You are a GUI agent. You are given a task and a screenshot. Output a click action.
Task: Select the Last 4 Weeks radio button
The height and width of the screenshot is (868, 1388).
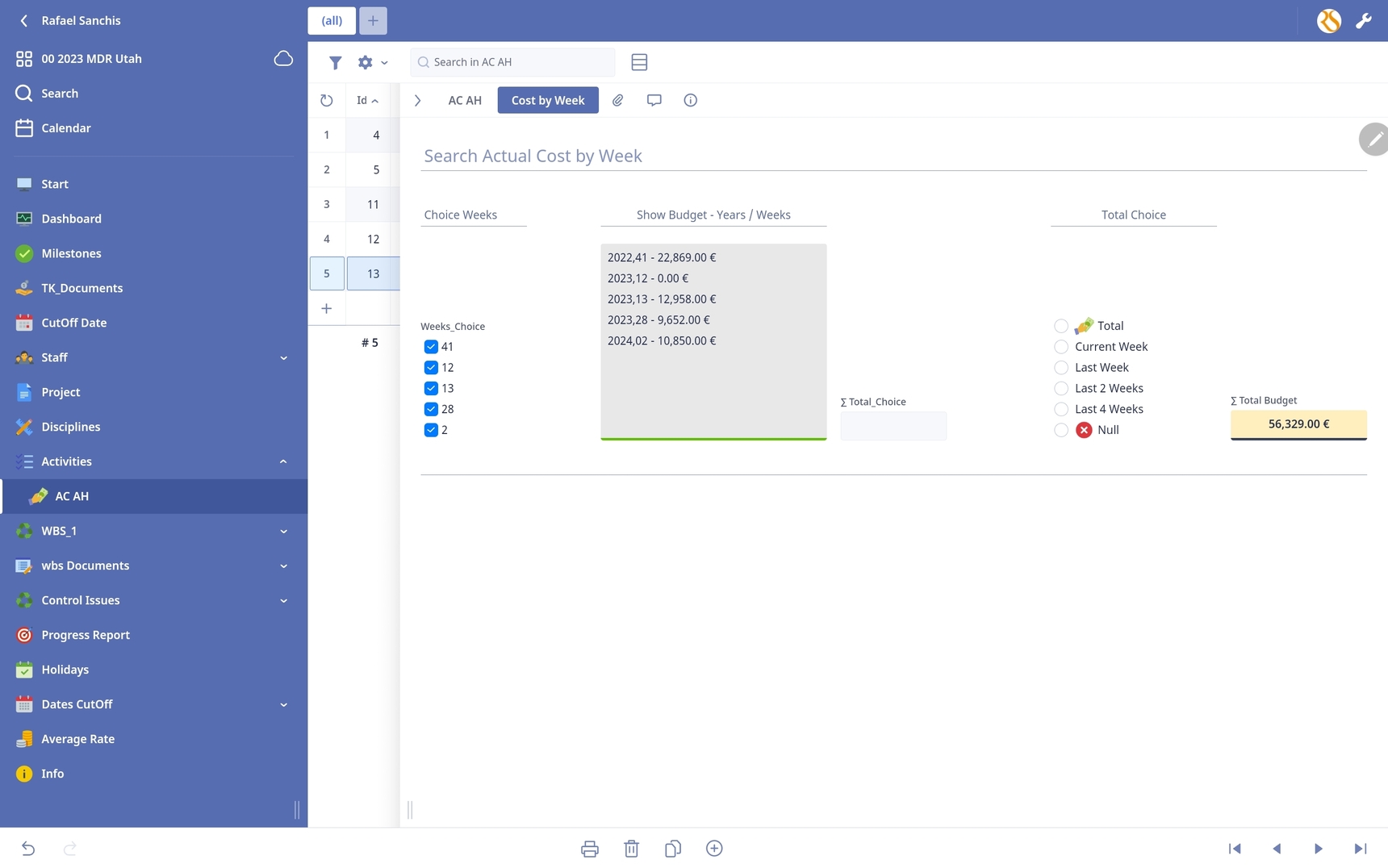point(1061,409)
